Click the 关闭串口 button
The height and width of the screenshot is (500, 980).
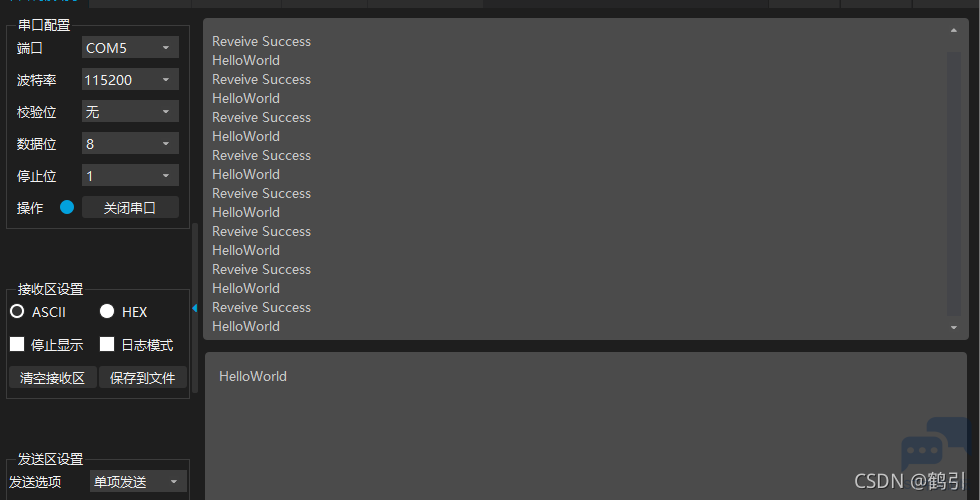130,208
